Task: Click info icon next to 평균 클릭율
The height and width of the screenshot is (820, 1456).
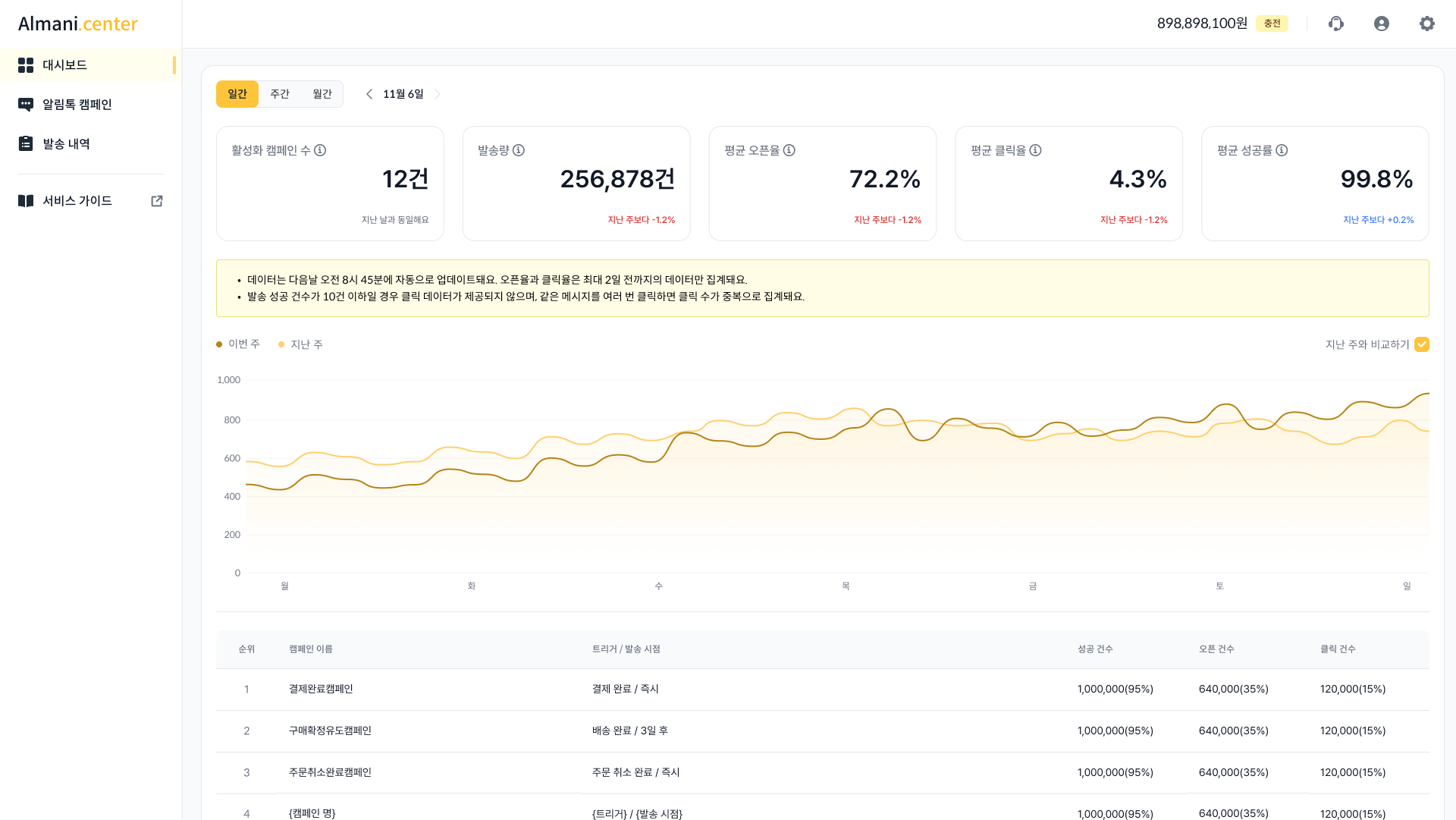Action: pos(1035,150)
